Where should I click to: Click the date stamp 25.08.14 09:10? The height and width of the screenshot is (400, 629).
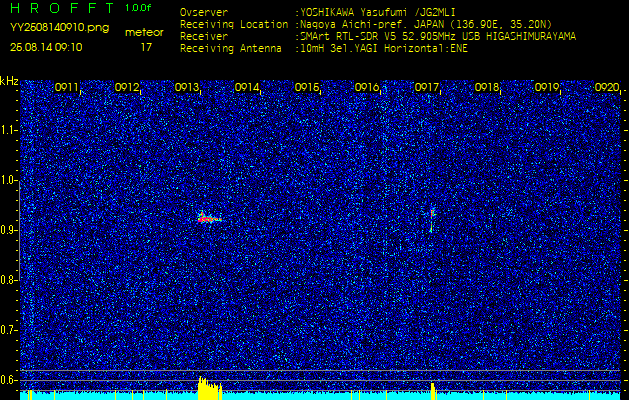click(46, 47)
